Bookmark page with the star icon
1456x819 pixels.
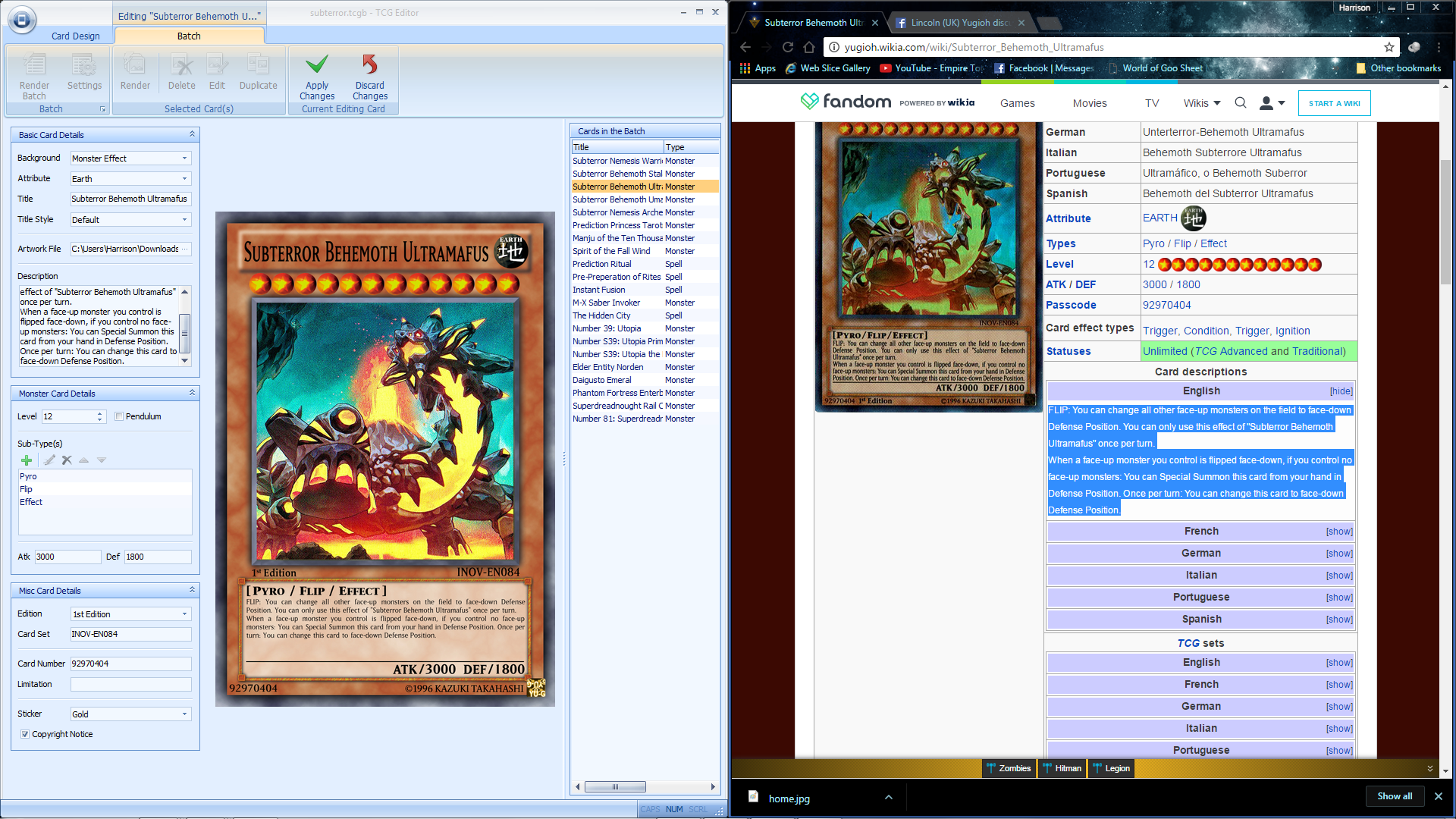1389,47
